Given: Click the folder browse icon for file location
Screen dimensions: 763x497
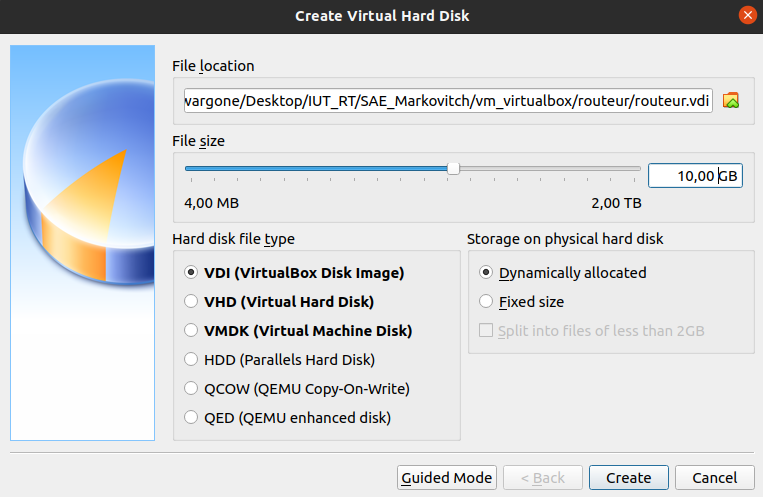Looking at the screenshot, I should (731, 101).
